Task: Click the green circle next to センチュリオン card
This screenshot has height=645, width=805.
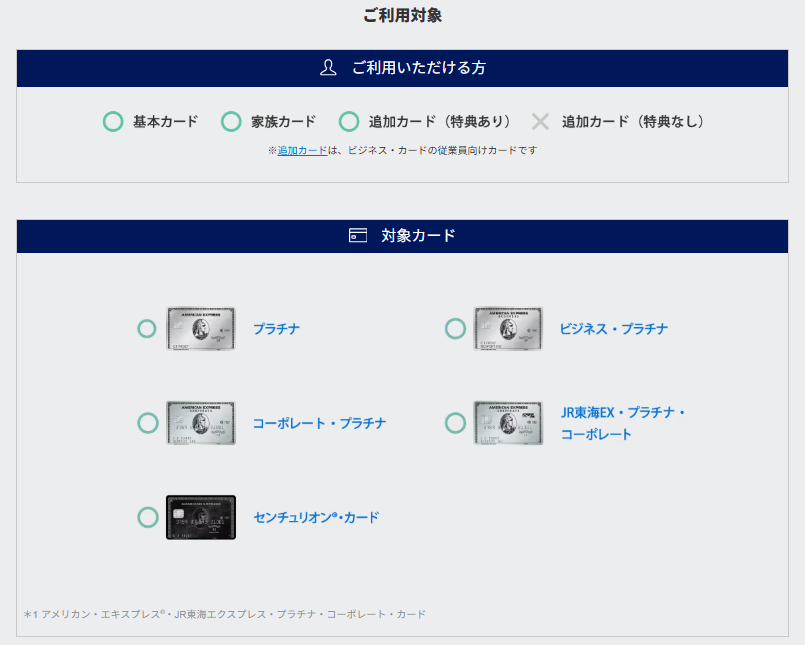Action: pyautogui.click(x=148, y=517)
